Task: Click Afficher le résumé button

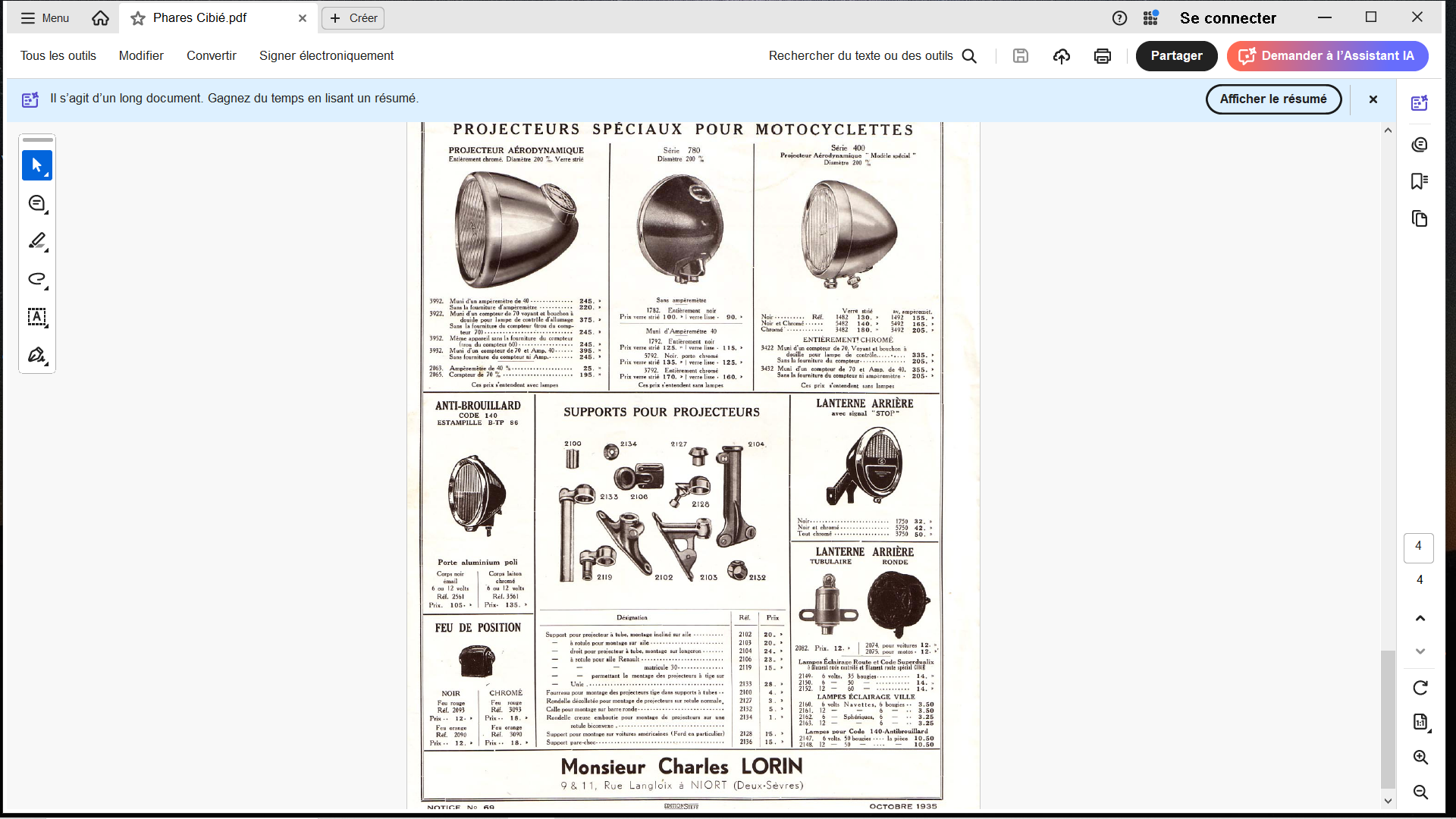Action: 1272,99
